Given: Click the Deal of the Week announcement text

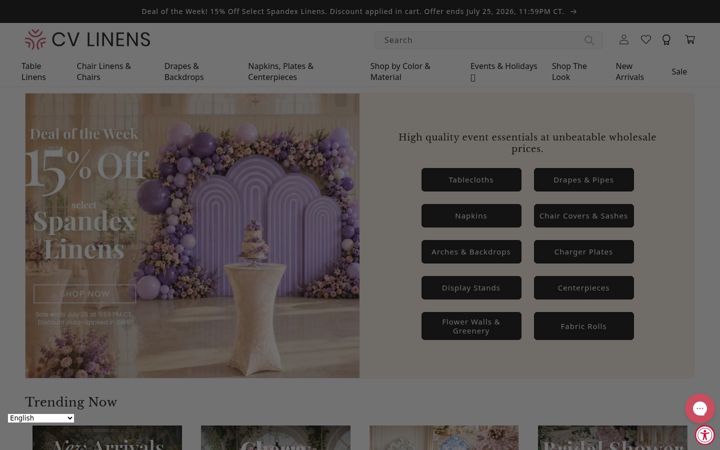Looking at the screenshot, I should coord(352,11).
